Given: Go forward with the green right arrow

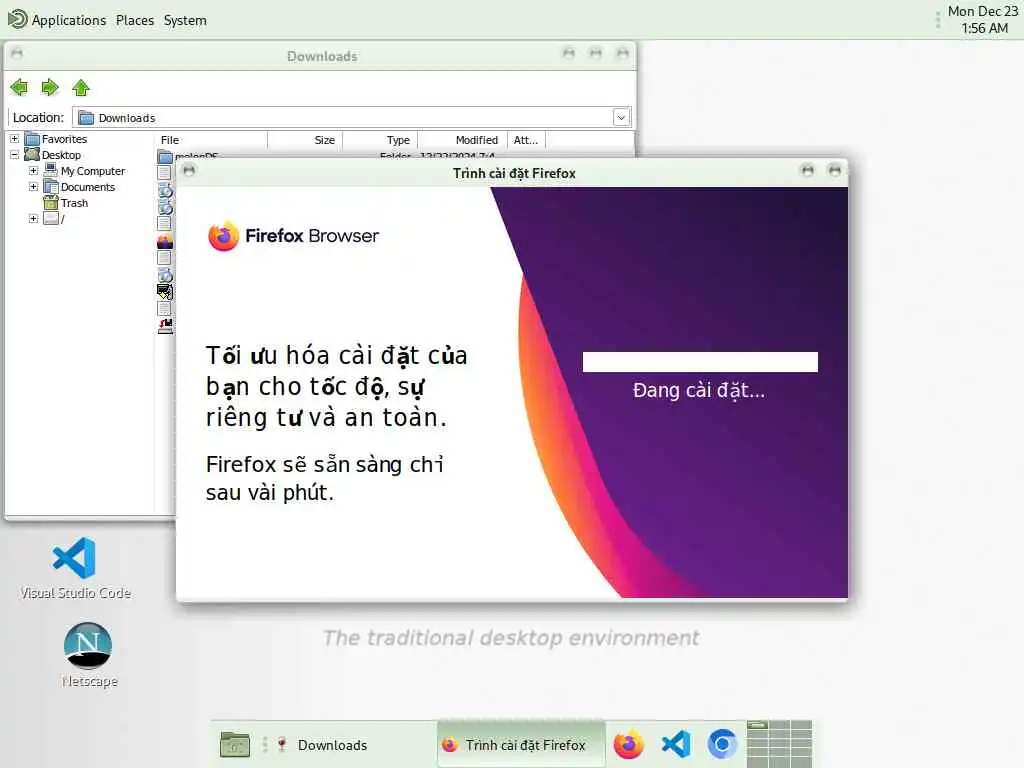Looking at the screenshot, I should click(50, 87).
